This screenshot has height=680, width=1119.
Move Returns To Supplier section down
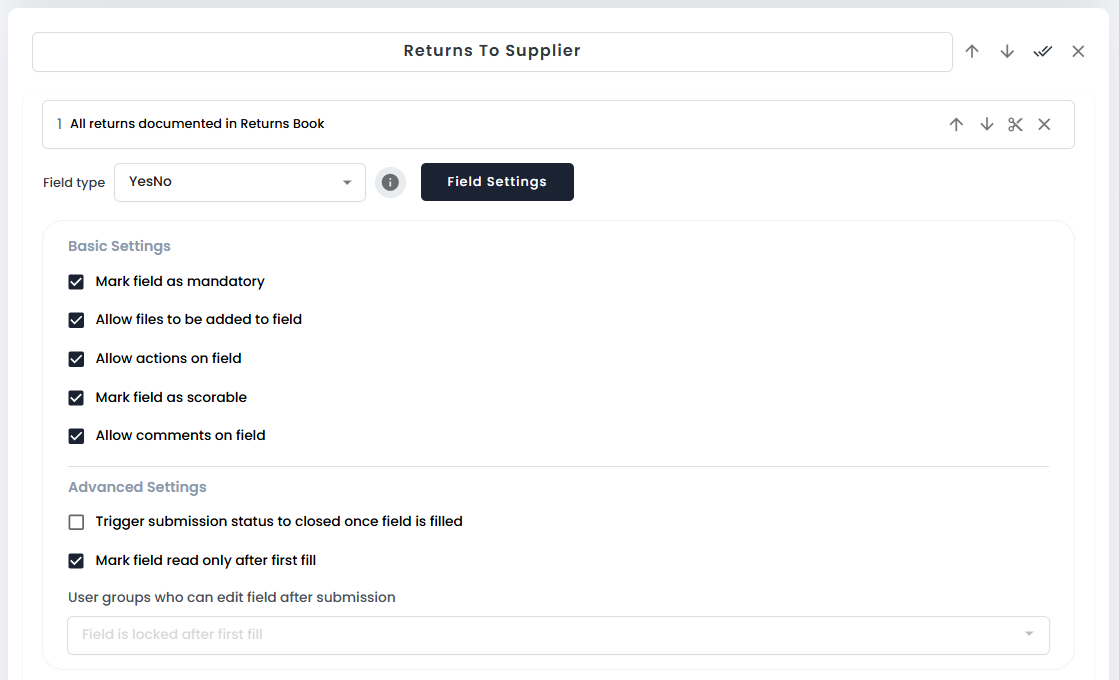[1007, 51]
